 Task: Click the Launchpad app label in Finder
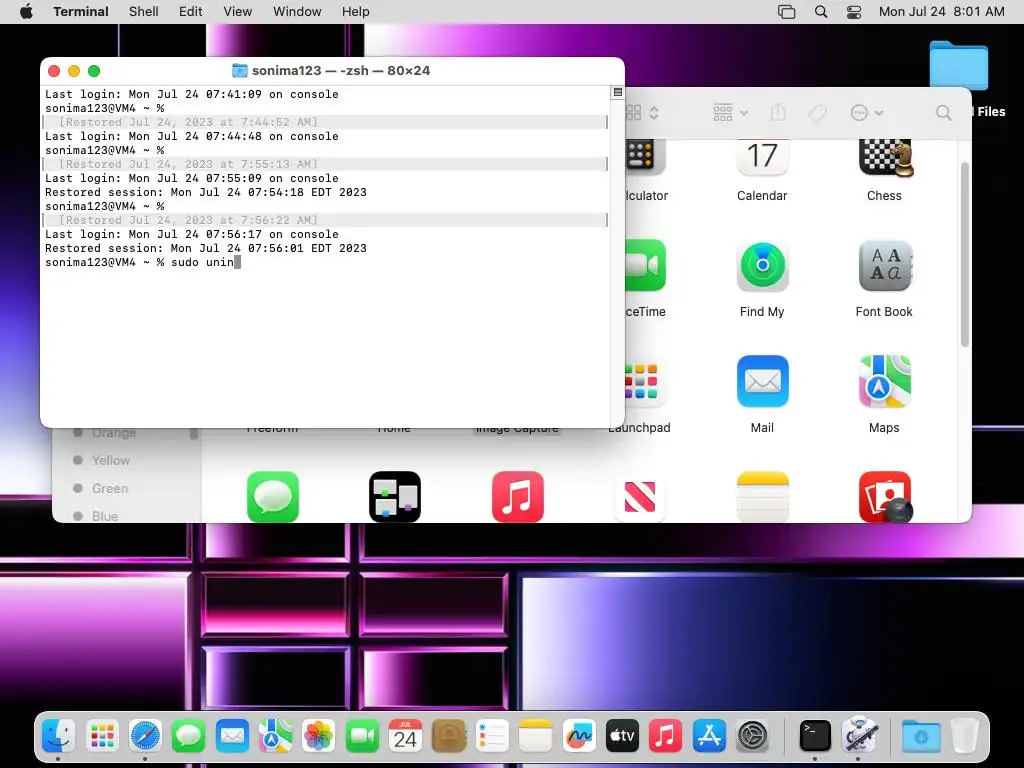(639, 428)
